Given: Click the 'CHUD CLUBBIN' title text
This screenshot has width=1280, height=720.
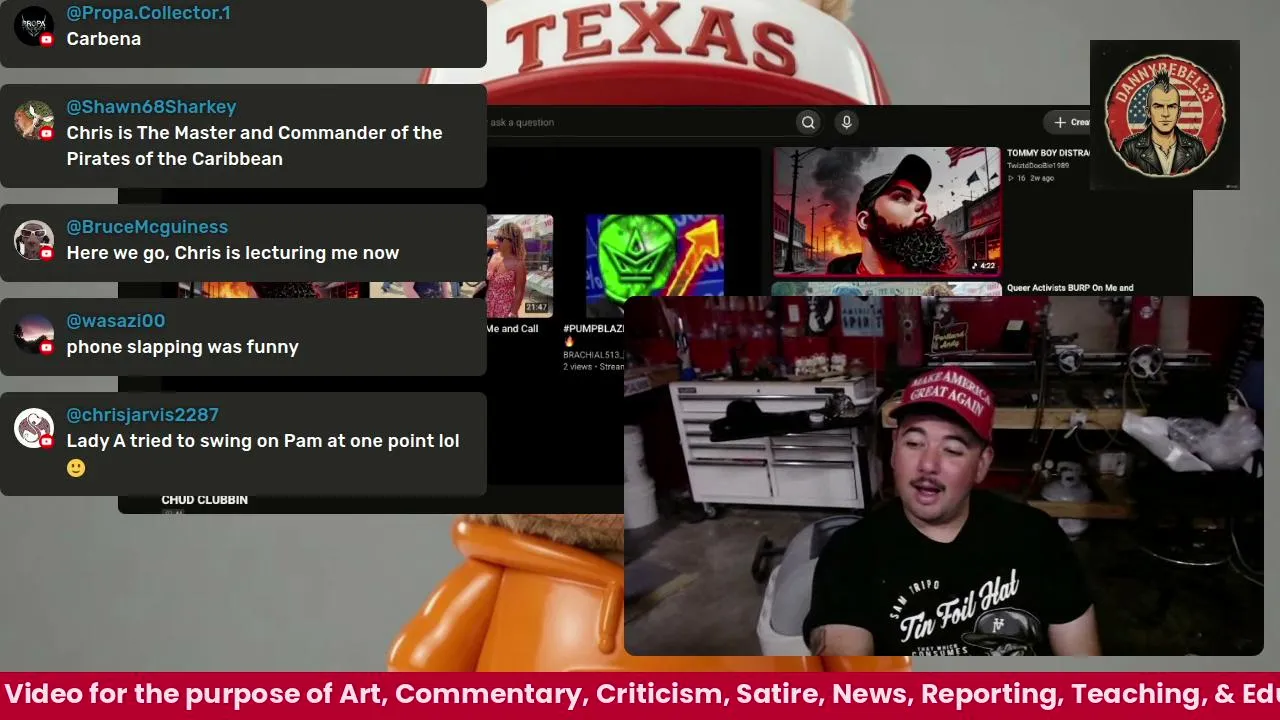Looking at the screenshot, I should click(x=205, y=499).
